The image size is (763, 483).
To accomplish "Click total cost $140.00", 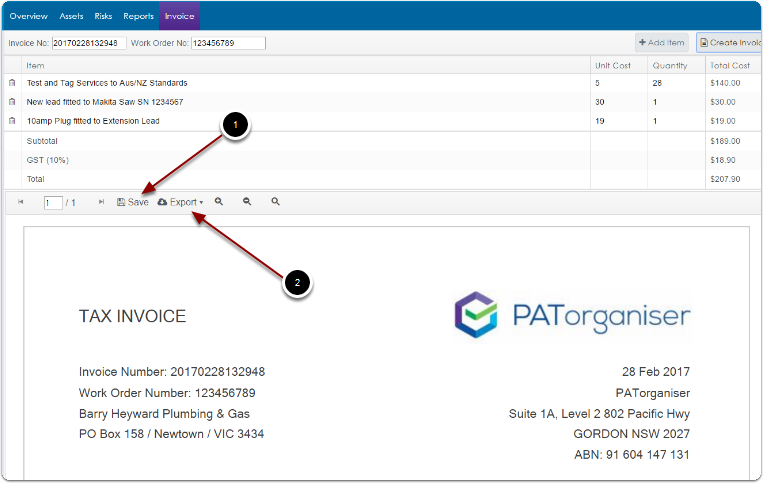I will click(x=725, y=83).
